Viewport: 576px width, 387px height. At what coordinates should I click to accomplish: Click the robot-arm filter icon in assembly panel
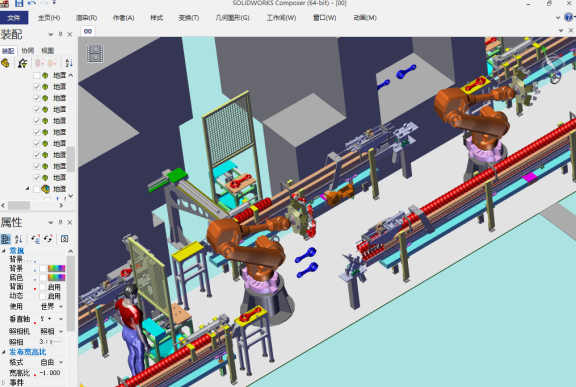22,63
